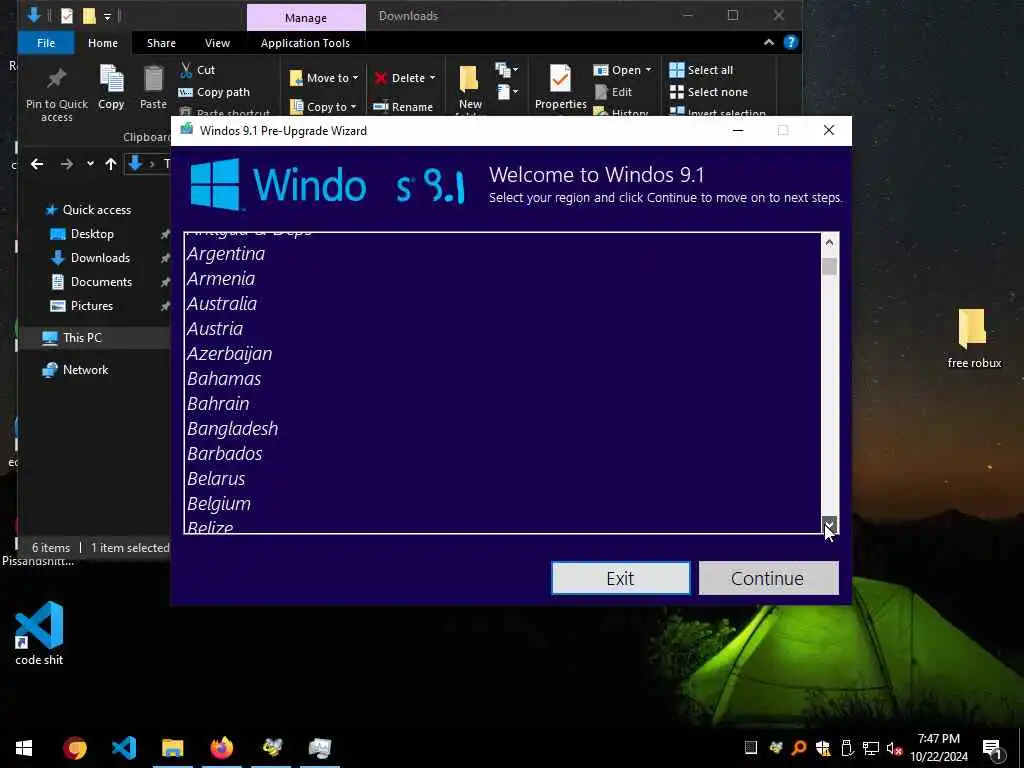Switch to the Share ribbon tab
Viewport: 1024px width, 768px height.
pos(161,43)
